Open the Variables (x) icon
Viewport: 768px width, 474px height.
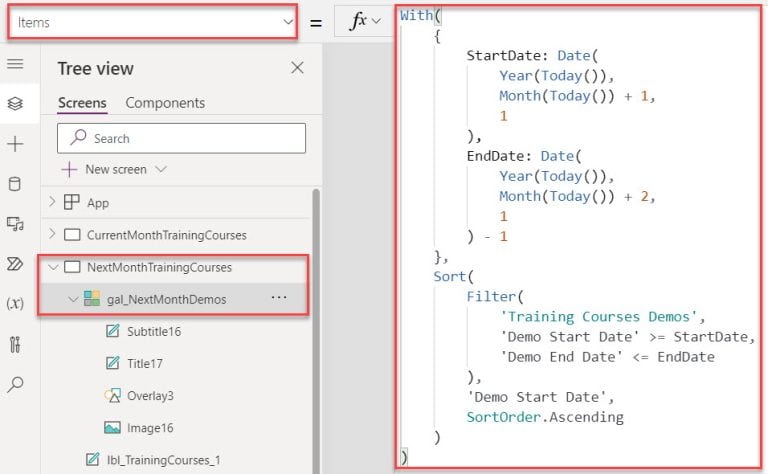click(15, 304)
